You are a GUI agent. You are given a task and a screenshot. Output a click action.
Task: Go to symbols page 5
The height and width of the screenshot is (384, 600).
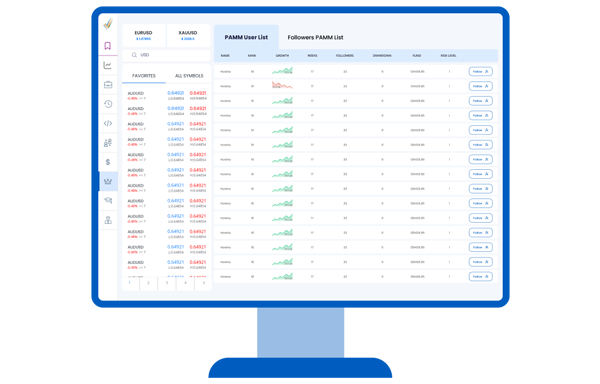pos(204,283)
